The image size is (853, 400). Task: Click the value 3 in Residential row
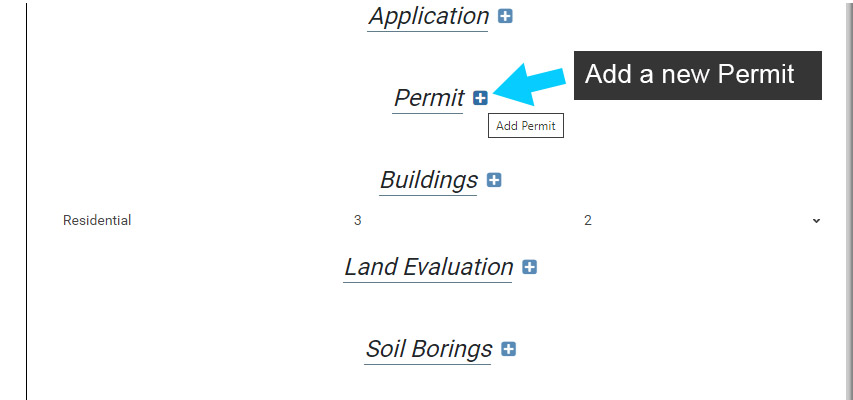[357, 221]
